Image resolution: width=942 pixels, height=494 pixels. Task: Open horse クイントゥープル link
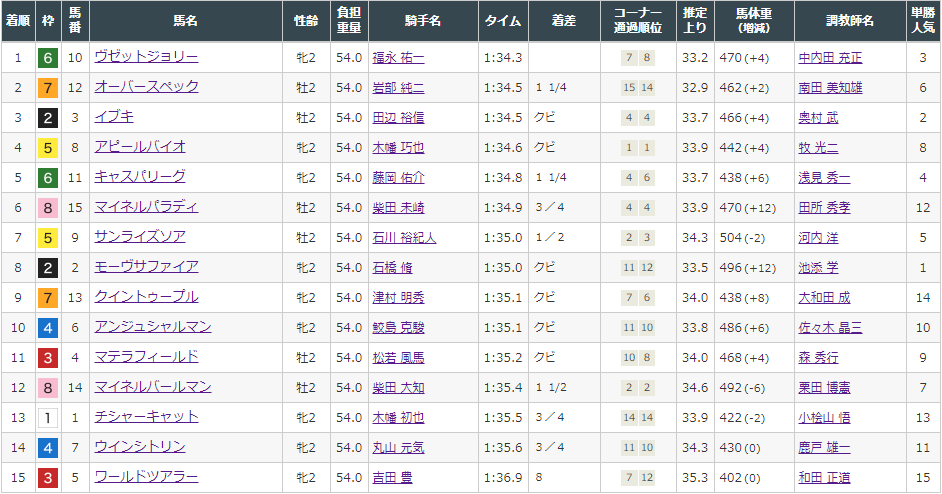[x=146, y=297]
